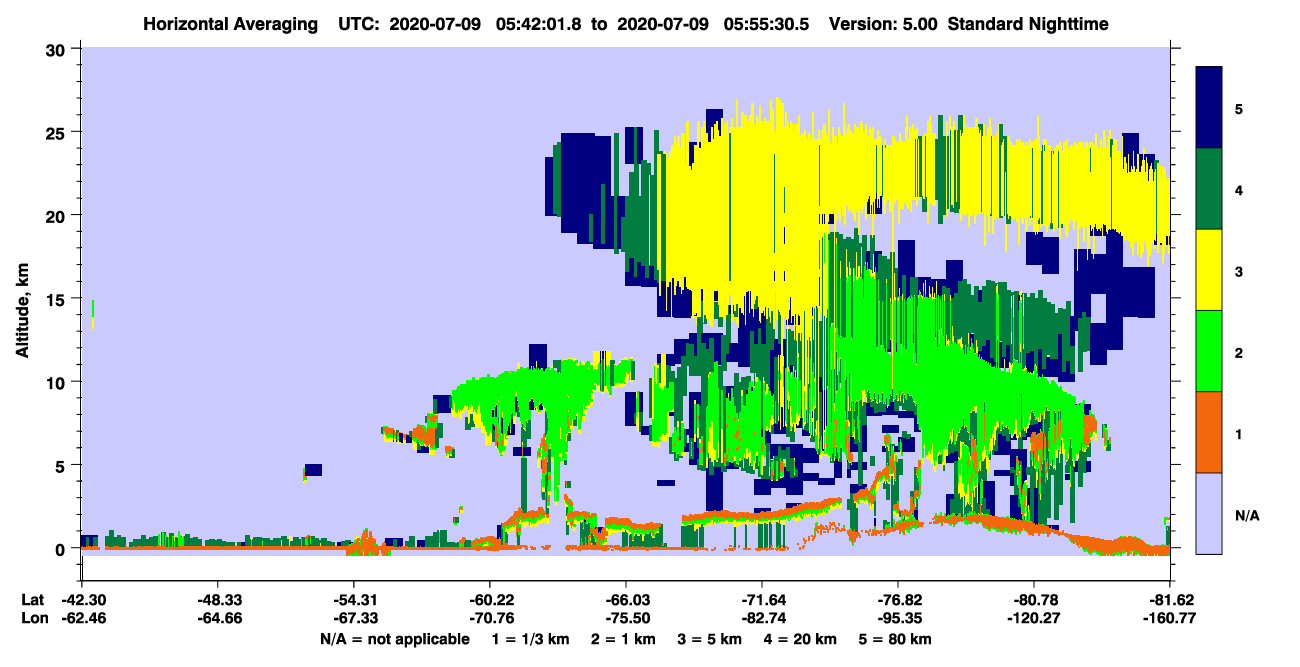Click the color bar label '5'
1300x667 pixels.
pos(1239,108)
